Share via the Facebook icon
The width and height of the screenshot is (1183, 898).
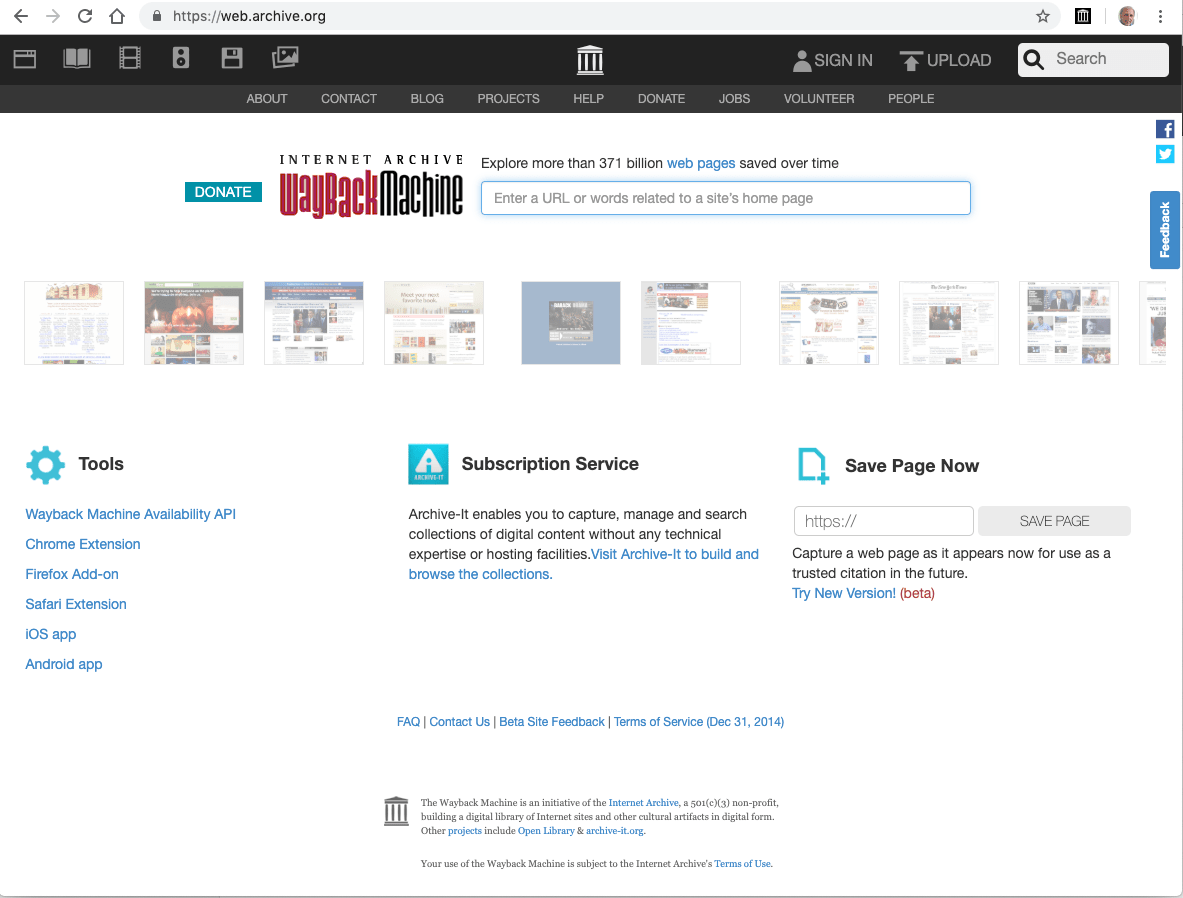coord(1164,128)
